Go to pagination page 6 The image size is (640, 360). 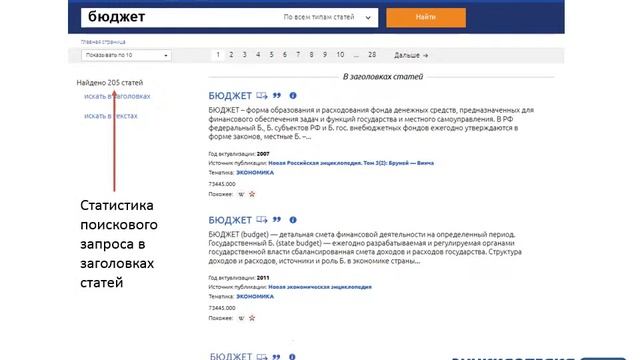pyautogui.click(x=284, y=55)
